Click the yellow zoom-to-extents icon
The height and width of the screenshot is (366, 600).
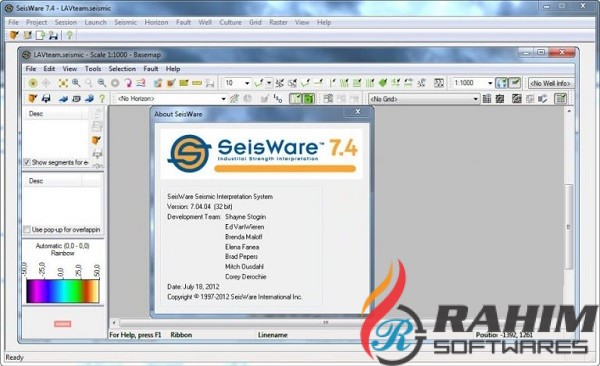pos(63,83)
